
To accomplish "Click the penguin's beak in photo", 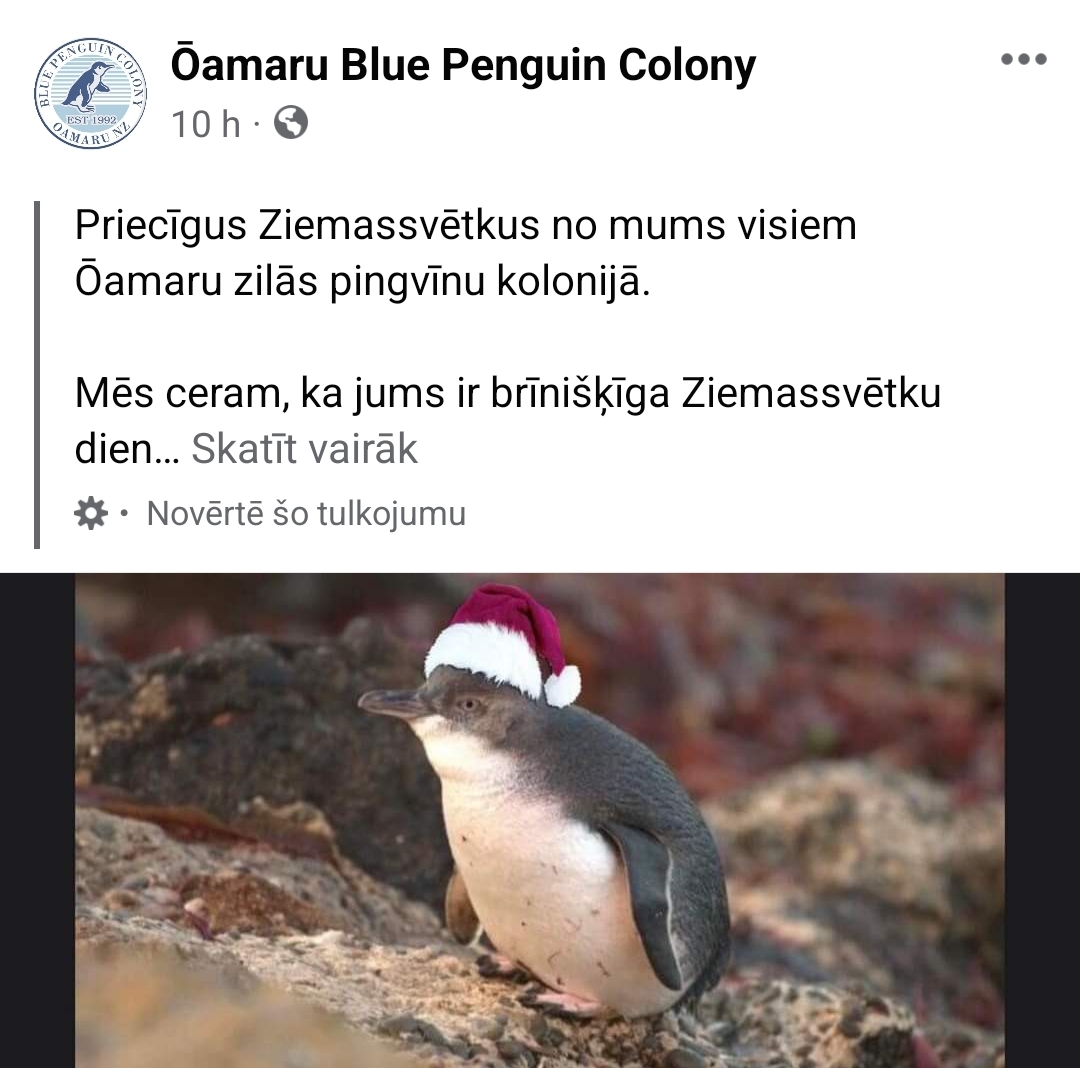I will tap(393, 704).
